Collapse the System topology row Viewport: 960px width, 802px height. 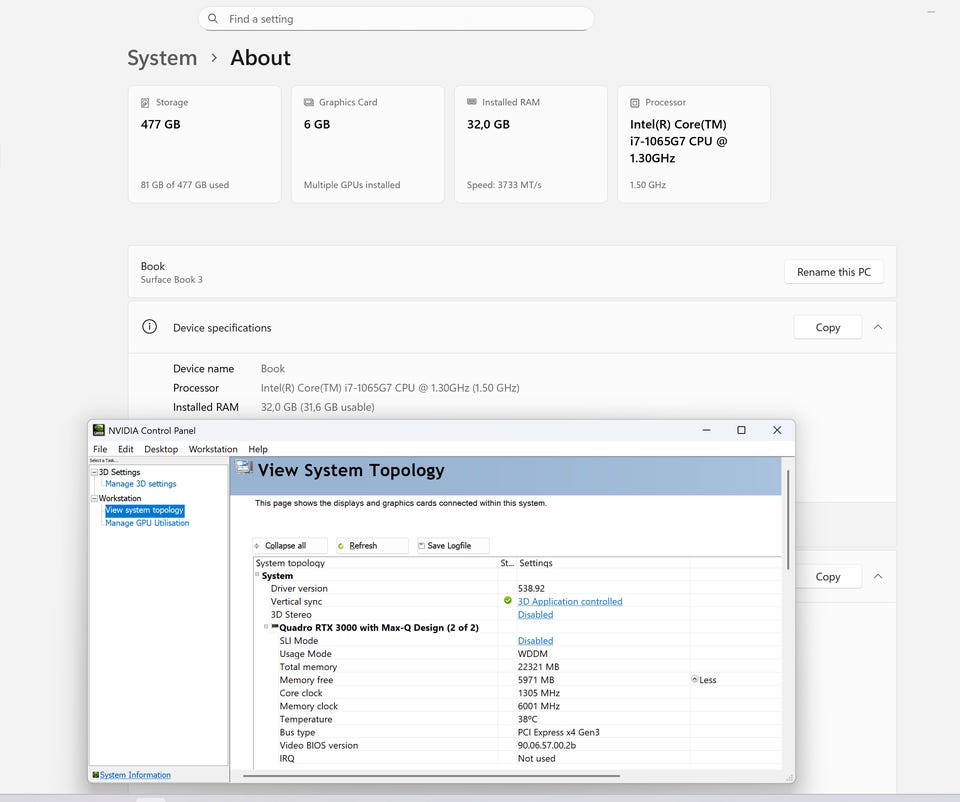coord(257,575)
